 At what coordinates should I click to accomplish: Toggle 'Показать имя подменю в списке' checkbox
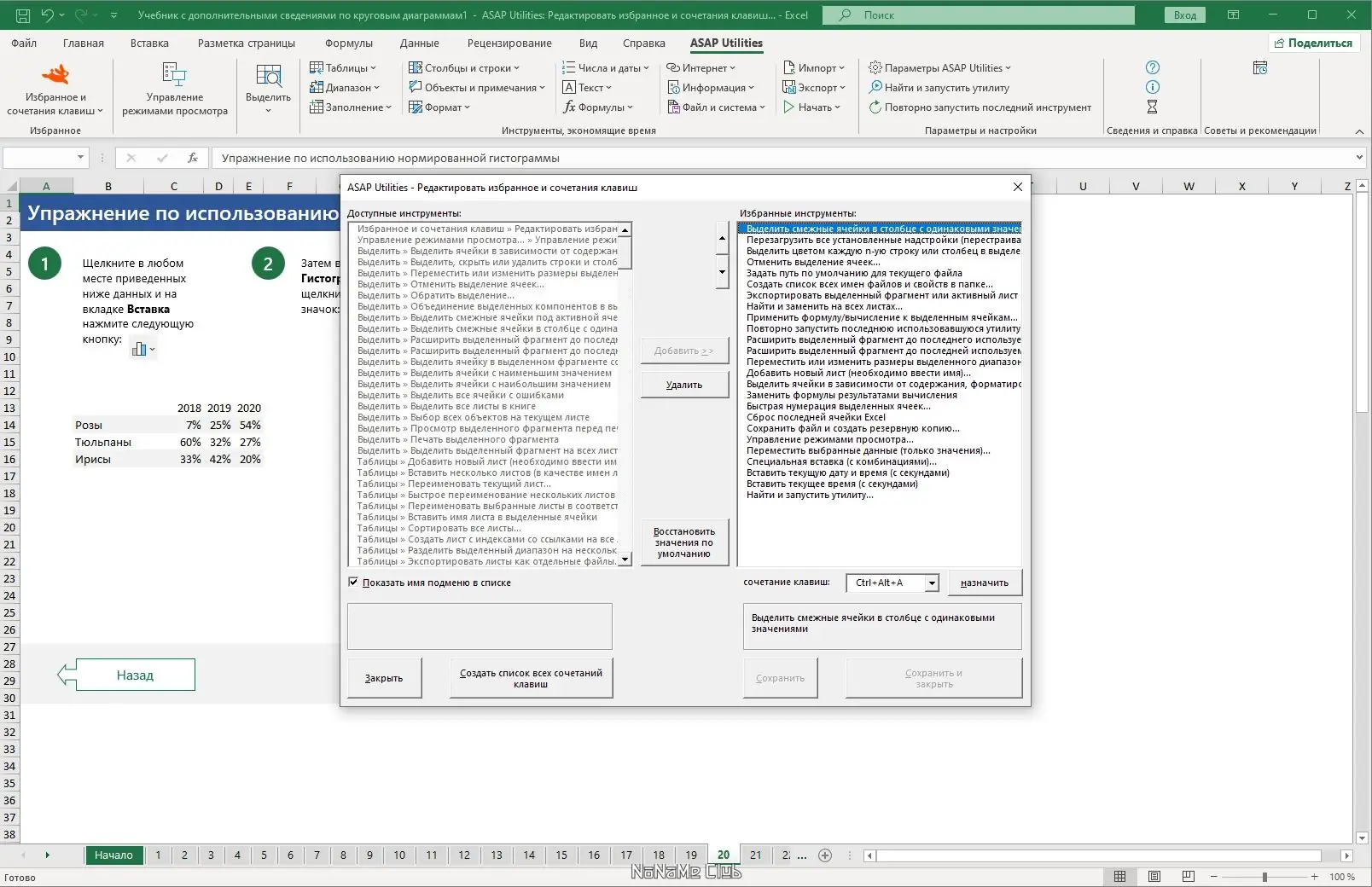[x=353, y=583]
